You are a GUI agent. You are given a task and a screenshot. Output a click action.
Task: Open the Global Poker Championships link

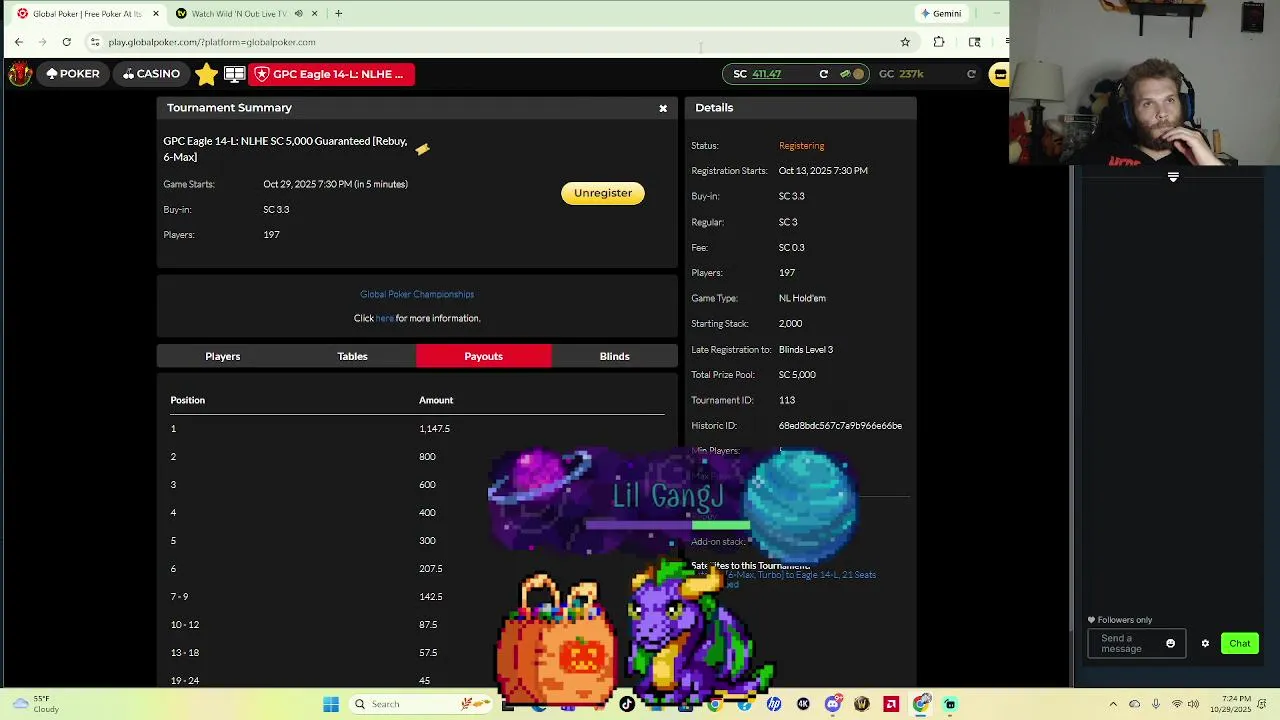point(417,294)
